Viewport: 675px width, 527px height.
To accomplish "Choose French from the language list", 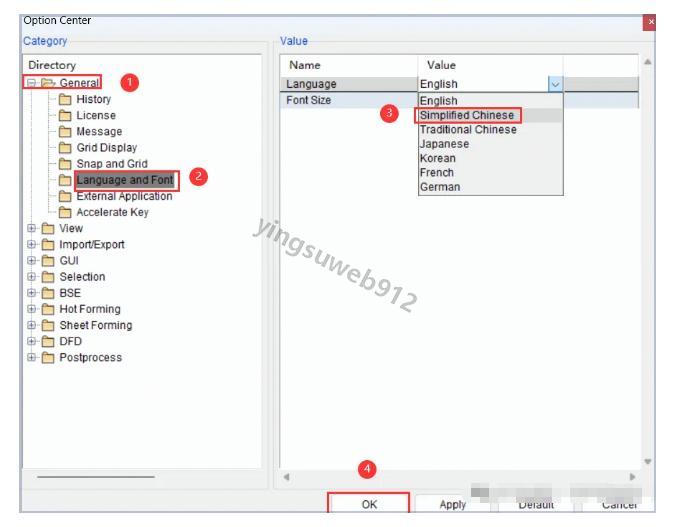I will 490,172.
